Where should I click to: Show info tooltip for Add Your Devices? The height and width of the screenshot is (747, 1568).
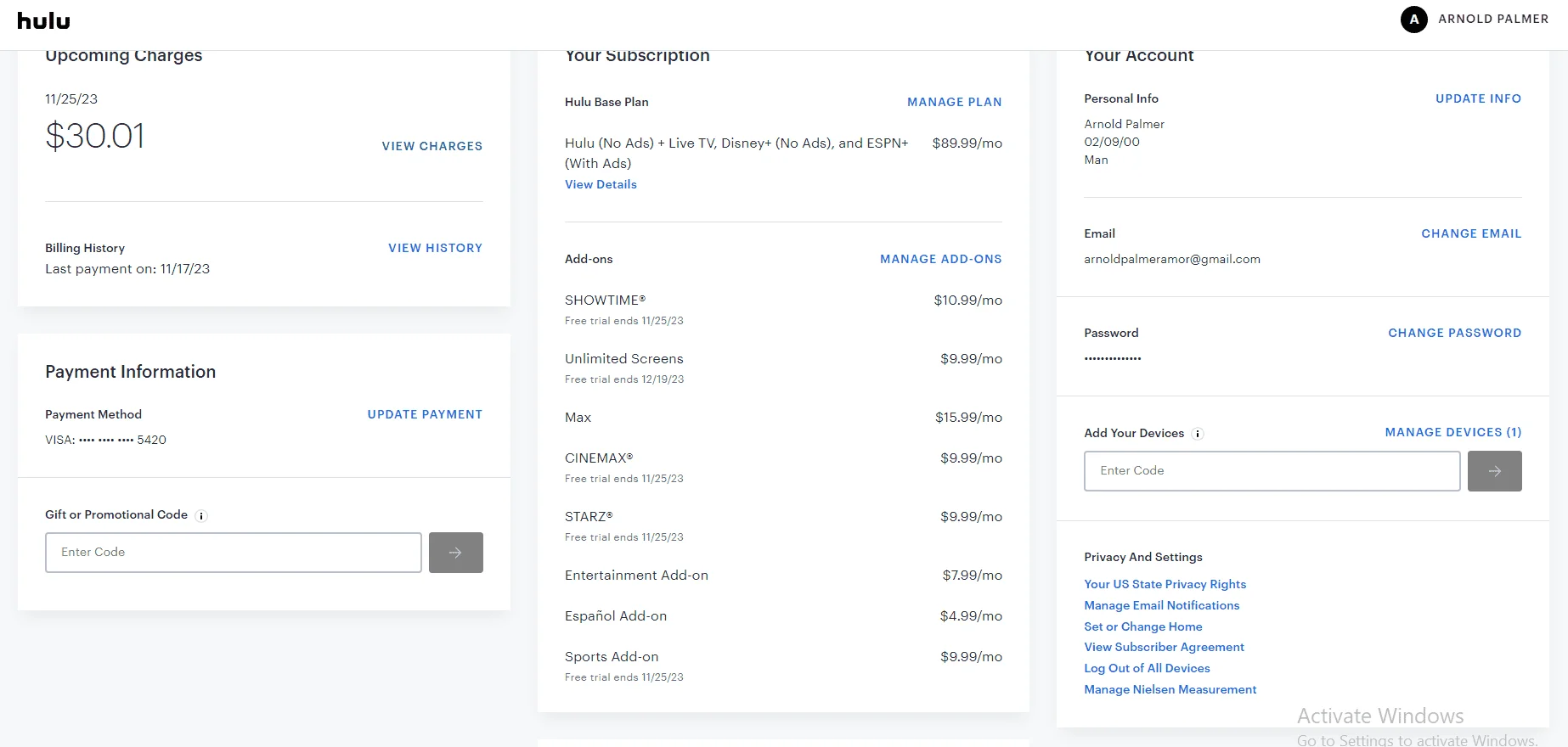coord(1198,434)
